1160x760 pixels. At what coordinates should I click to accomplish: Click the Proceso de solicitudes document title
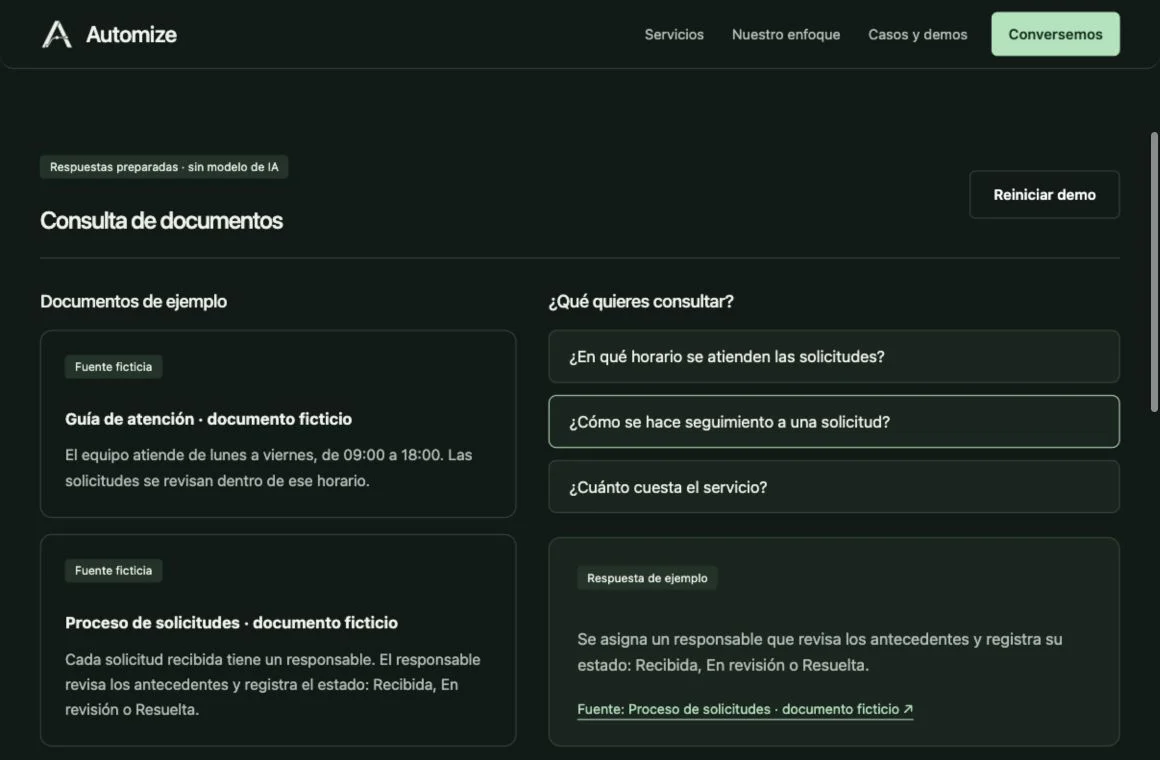(232, 623)
